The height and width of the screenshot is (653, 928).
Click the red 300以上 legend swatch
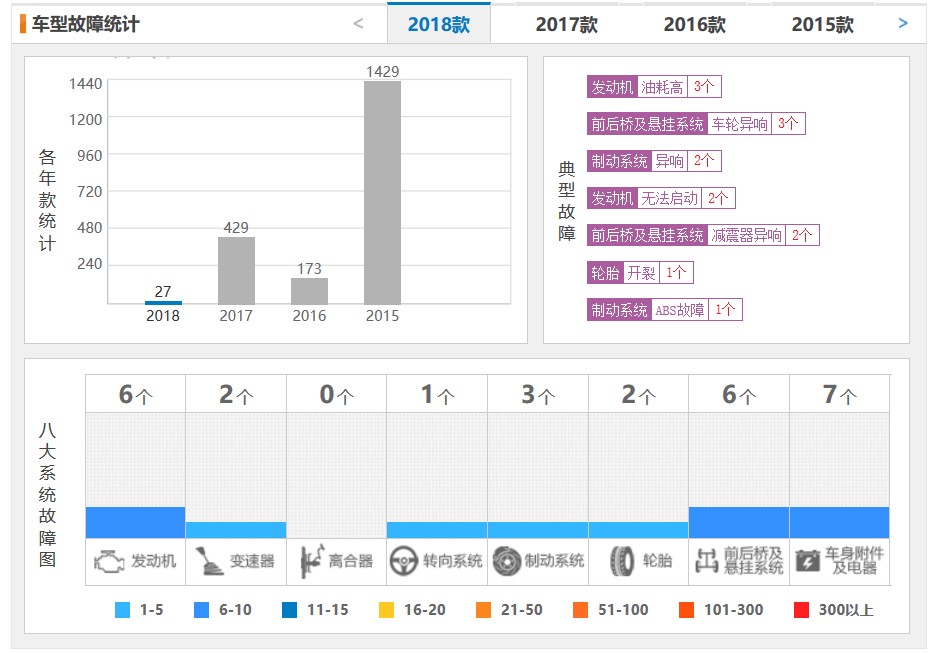click(801, 609)
